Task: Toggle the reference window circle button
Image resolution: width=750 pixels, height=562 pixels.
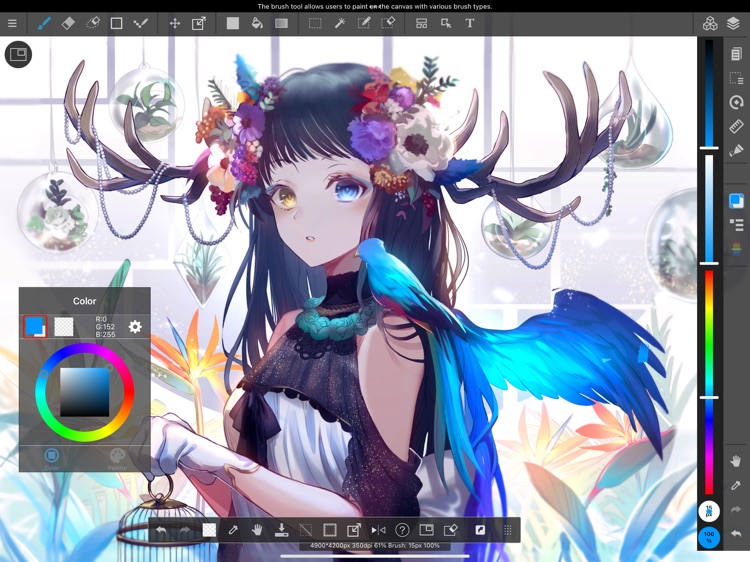Action: coord(18,54)
